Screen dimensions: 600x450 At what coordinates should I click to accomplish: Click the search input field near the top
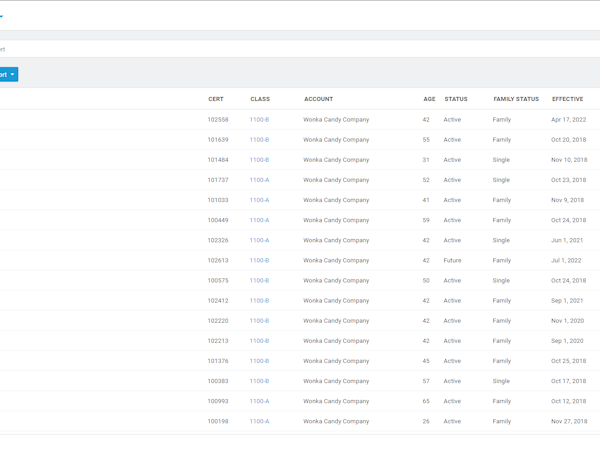[x=300, y=48]
